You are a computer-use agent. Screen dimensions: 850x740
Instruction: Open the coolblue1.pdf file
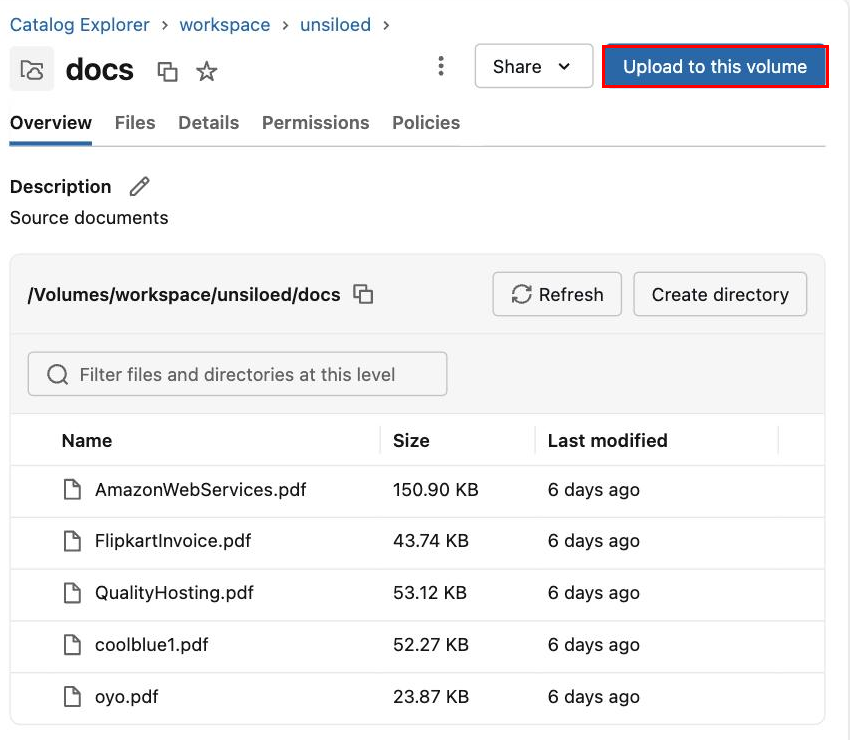(151, 645)
